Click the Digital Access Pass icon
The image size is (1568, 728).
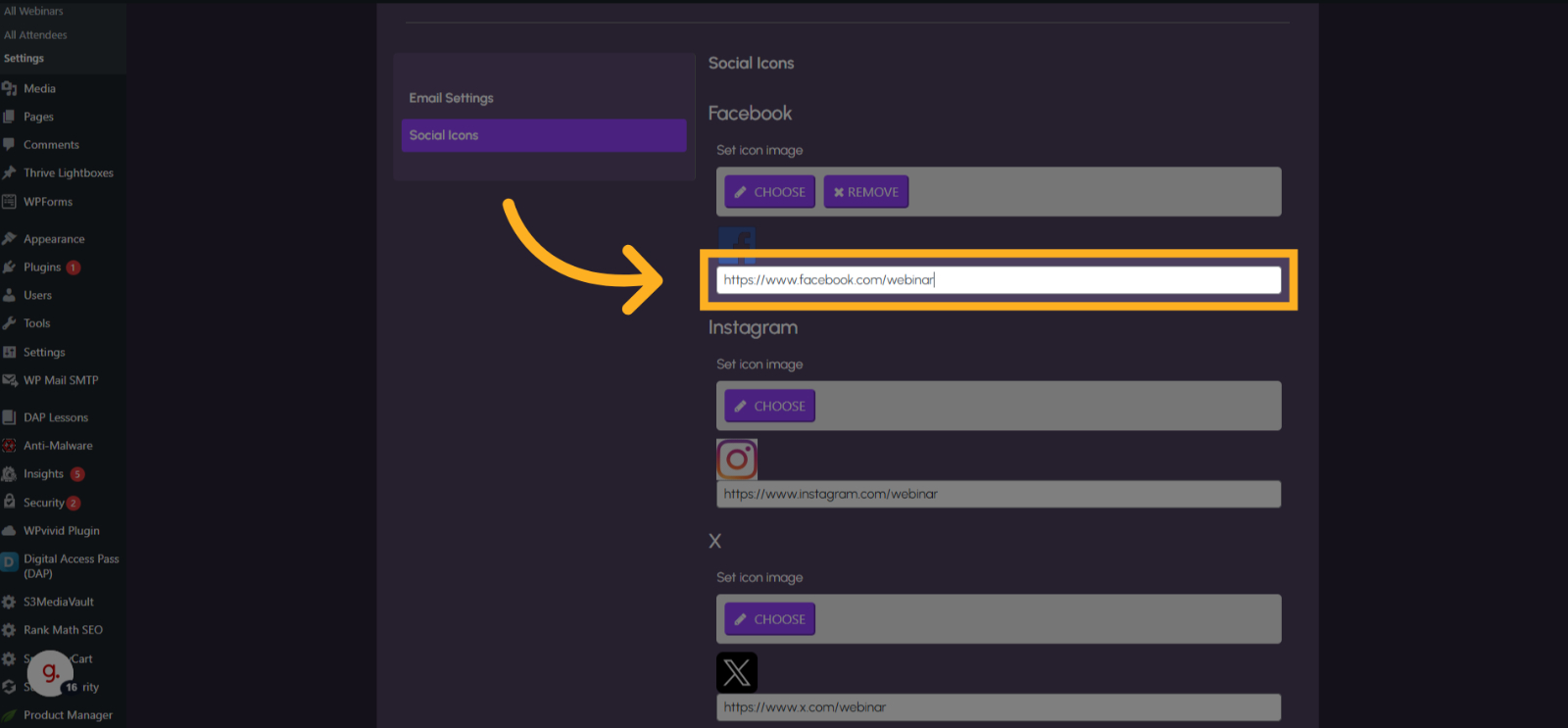coord(10,562)
